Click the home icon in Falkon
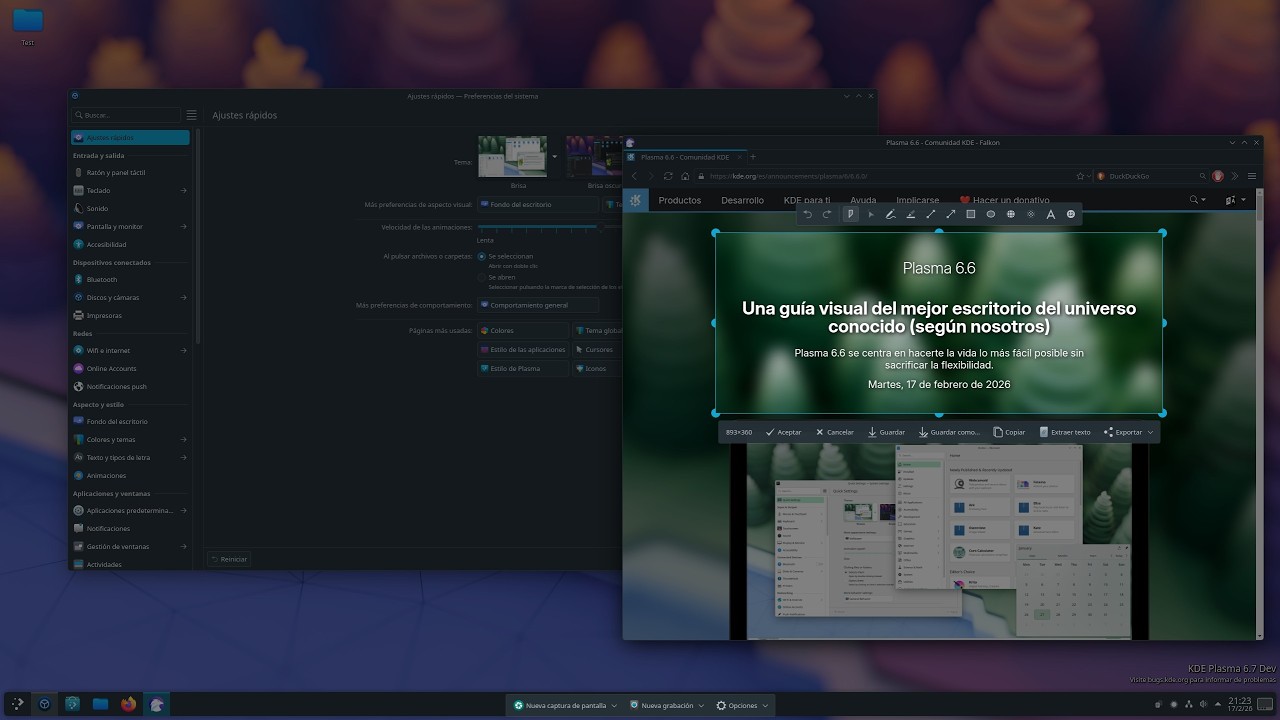 coord(685,176)
